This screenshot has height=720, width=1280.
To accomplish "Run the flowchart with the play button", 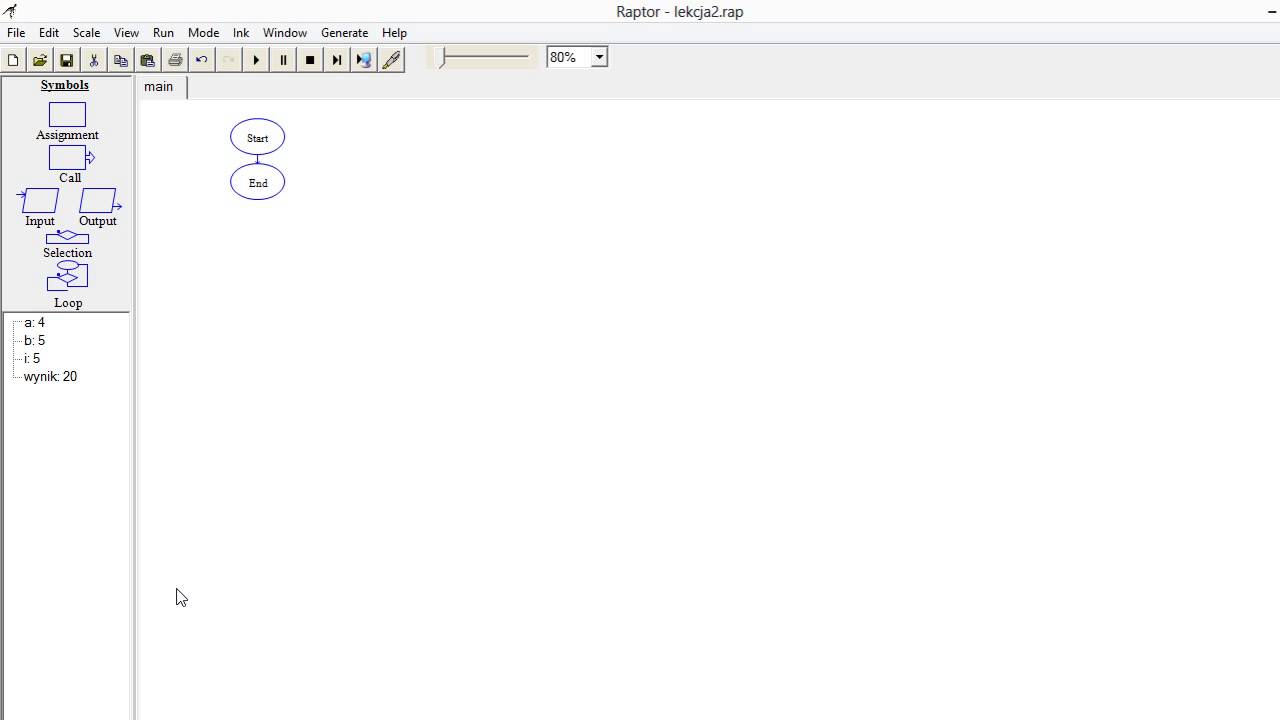I will point(256,60).
